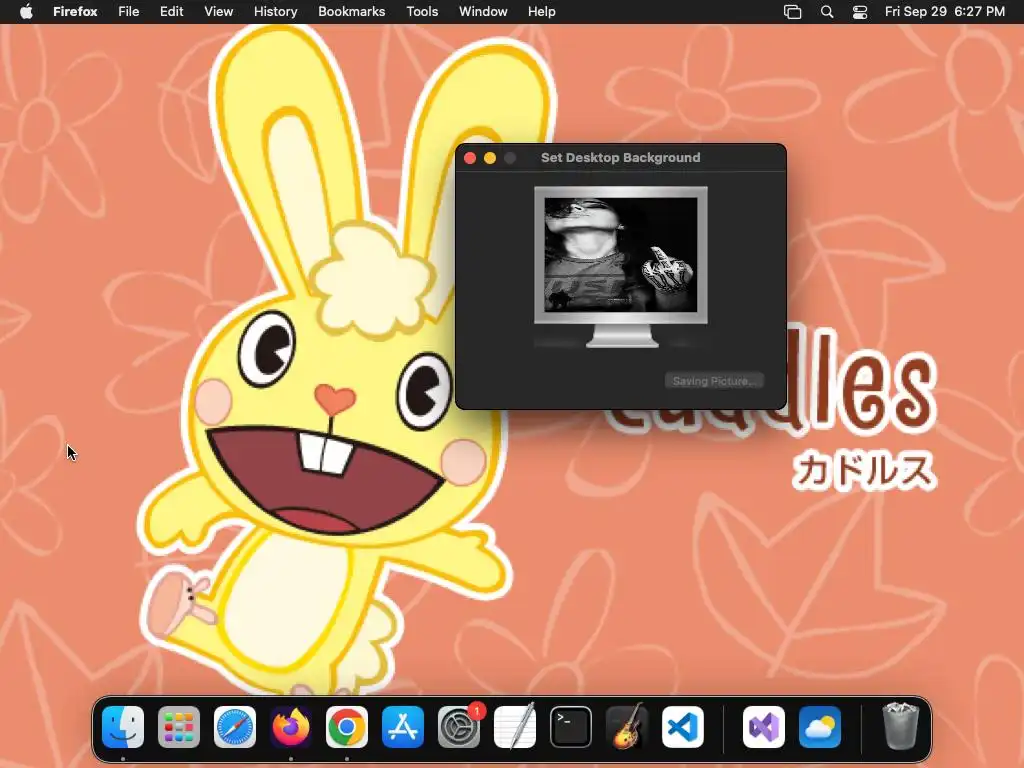The height and width of the screenshot is (768, 1024).
Task: Click Spotlight search magnifier icon
Action: coord(827,12)
